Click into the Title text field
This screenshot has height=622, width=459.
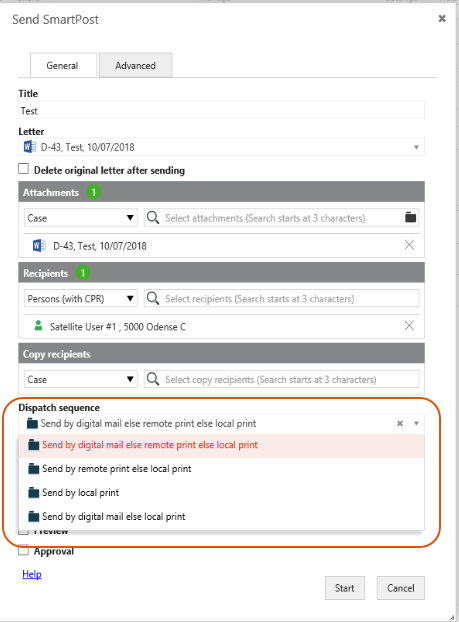tap(221, 111)
